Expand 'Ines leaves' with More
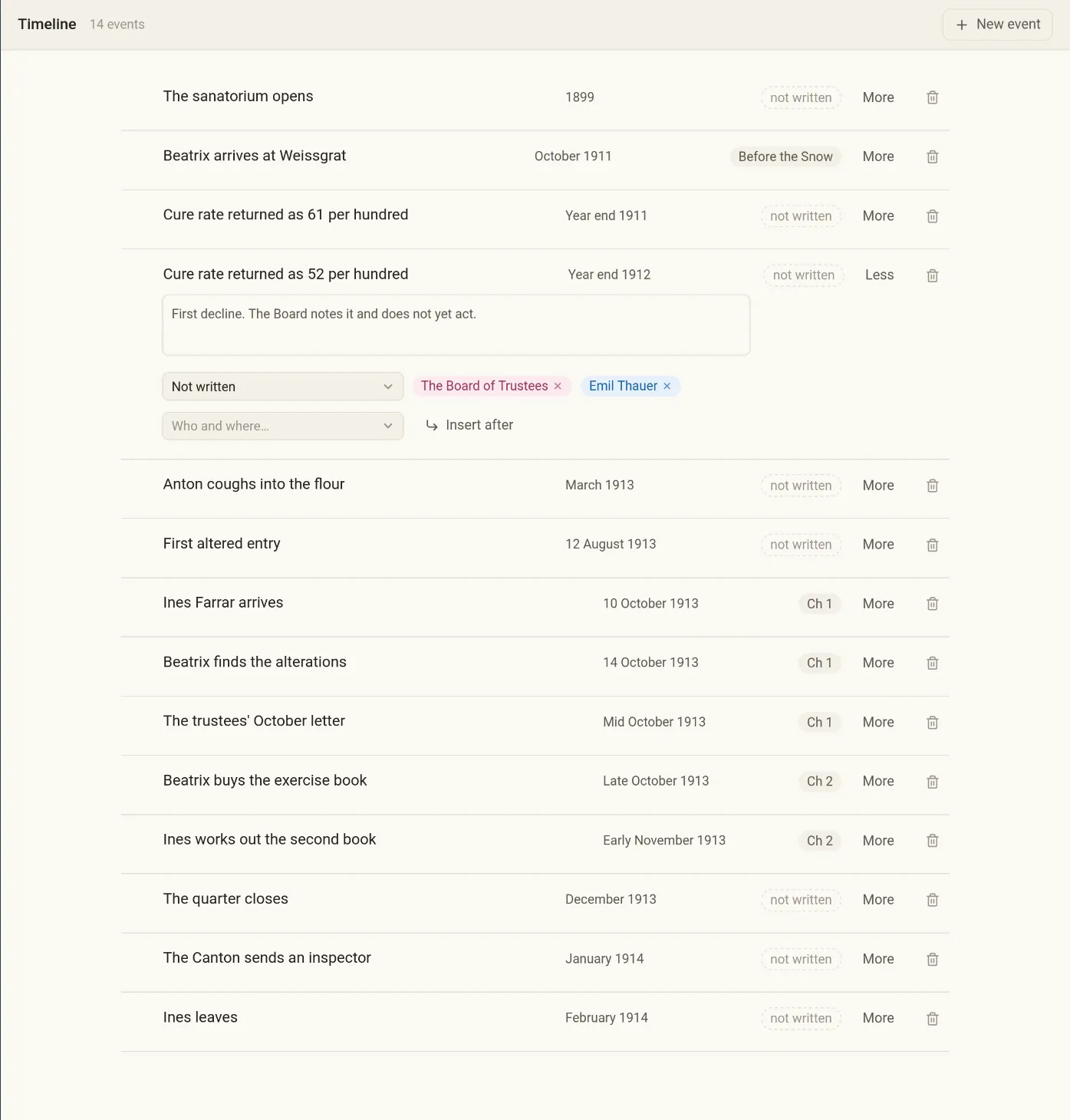Screen dimensions: 1070x1120 878,1018
